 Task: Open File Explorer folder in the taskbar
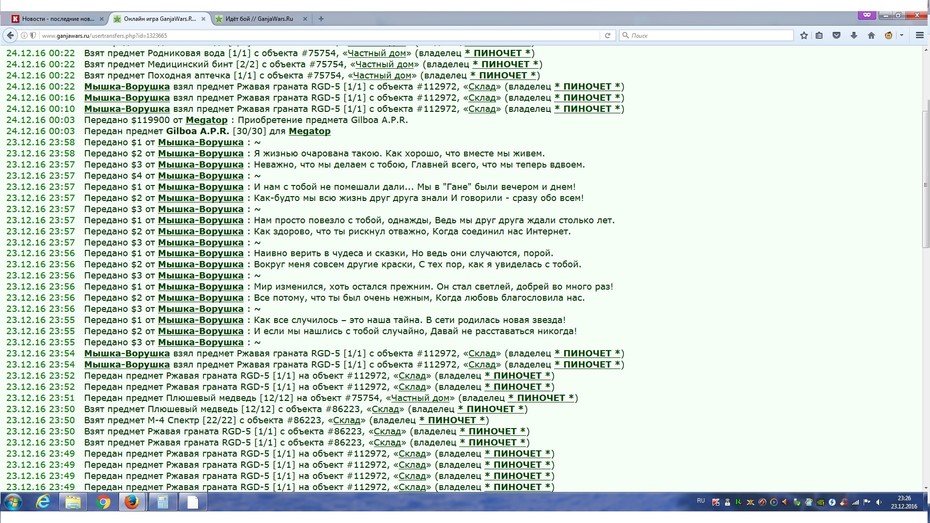73,502
